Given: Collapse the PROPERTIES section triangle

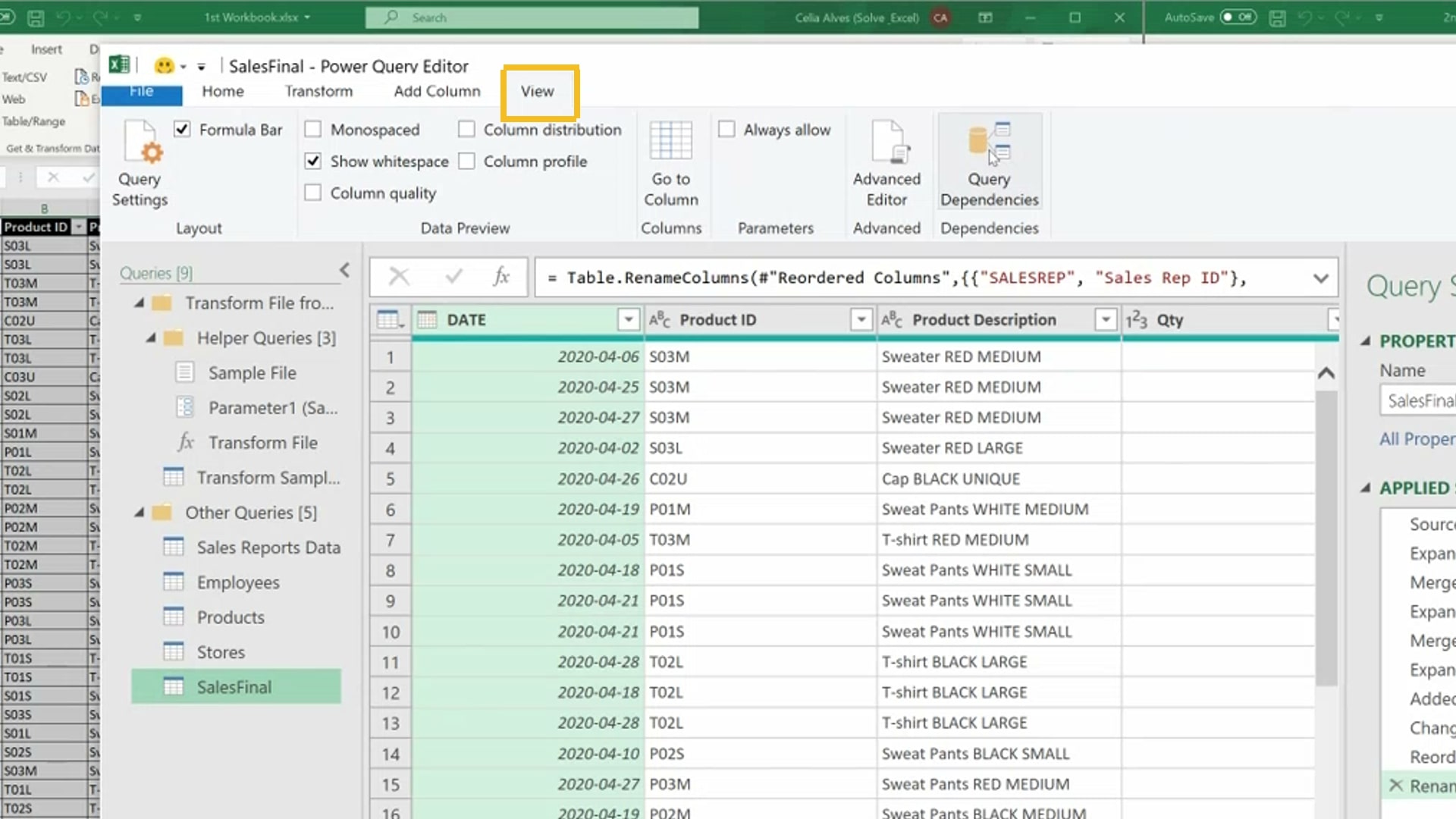Looking at the screenshot, I should point(1366,341).
